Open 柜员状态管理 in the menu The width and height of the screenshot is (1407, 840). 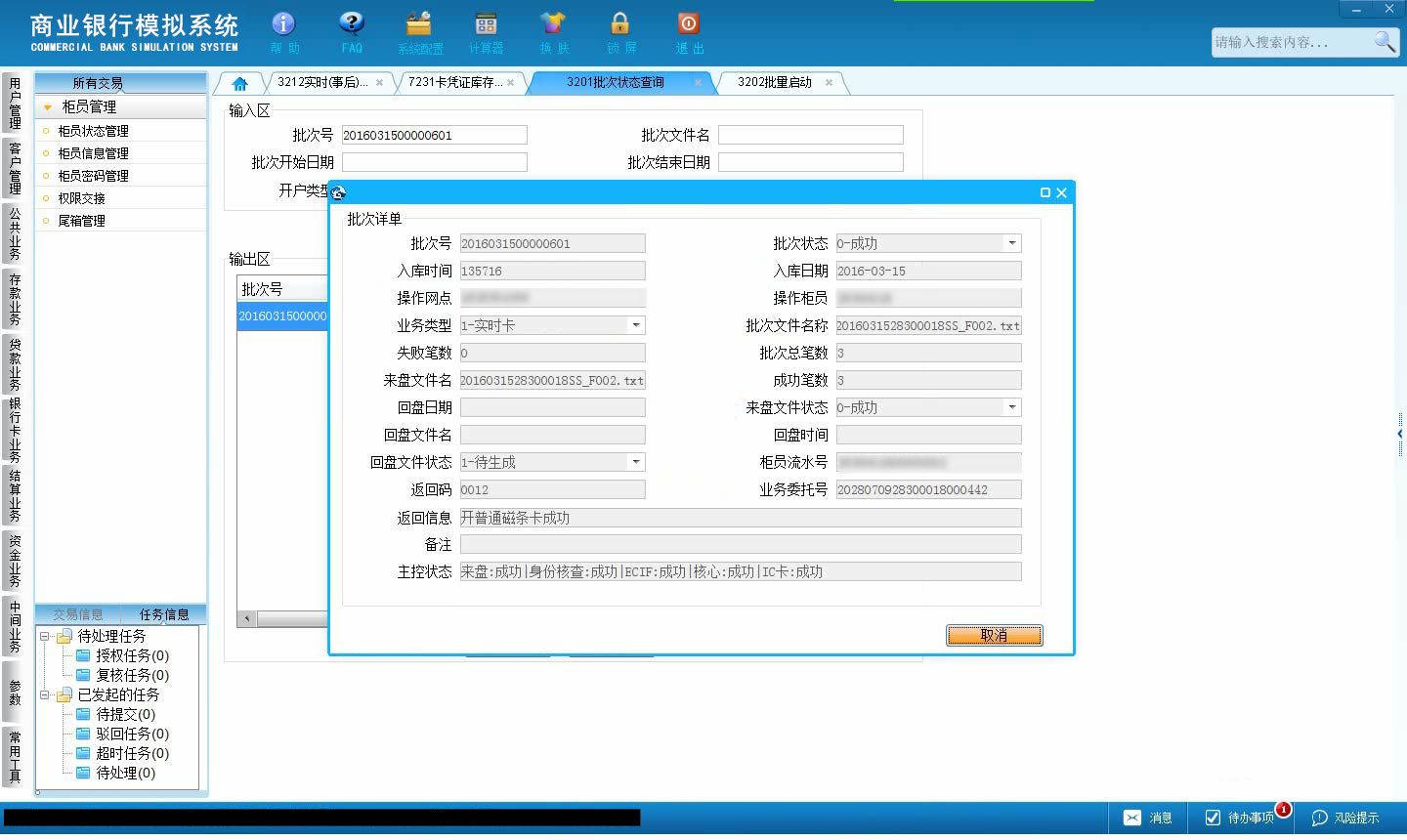click(93, 131)
